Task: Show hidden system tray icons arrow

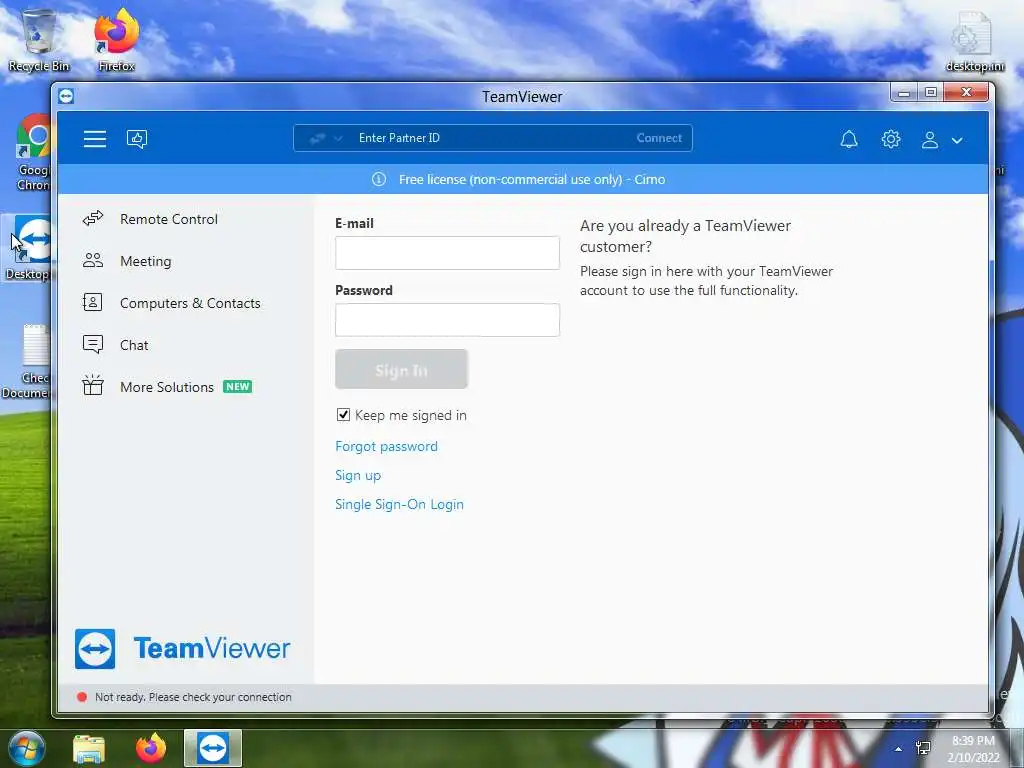Action: pos(899,749)
